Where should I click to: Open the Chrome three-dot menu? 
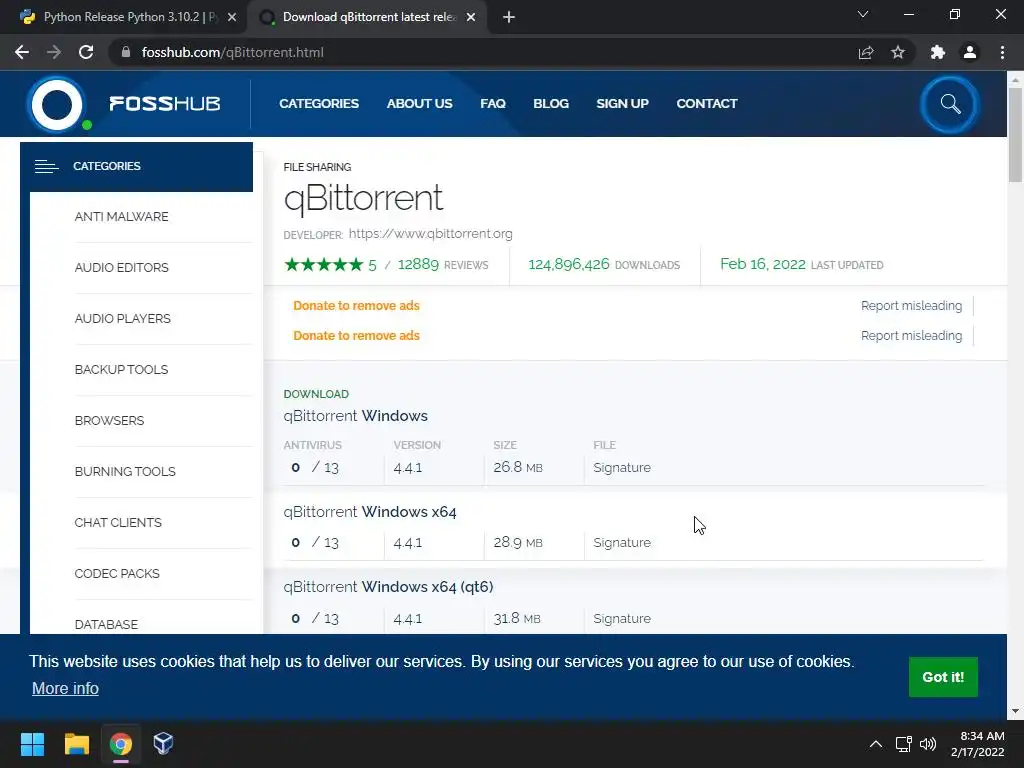(1002, 52)
